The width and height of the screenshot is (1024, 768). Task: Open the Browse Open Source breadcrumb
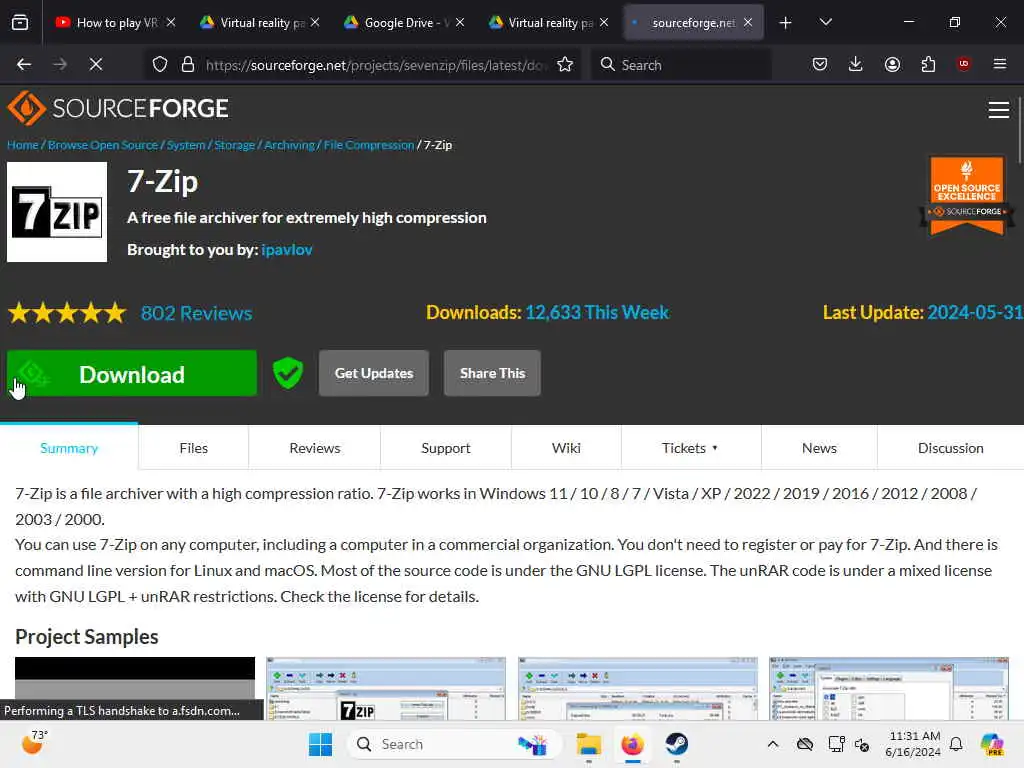(103, 145)
